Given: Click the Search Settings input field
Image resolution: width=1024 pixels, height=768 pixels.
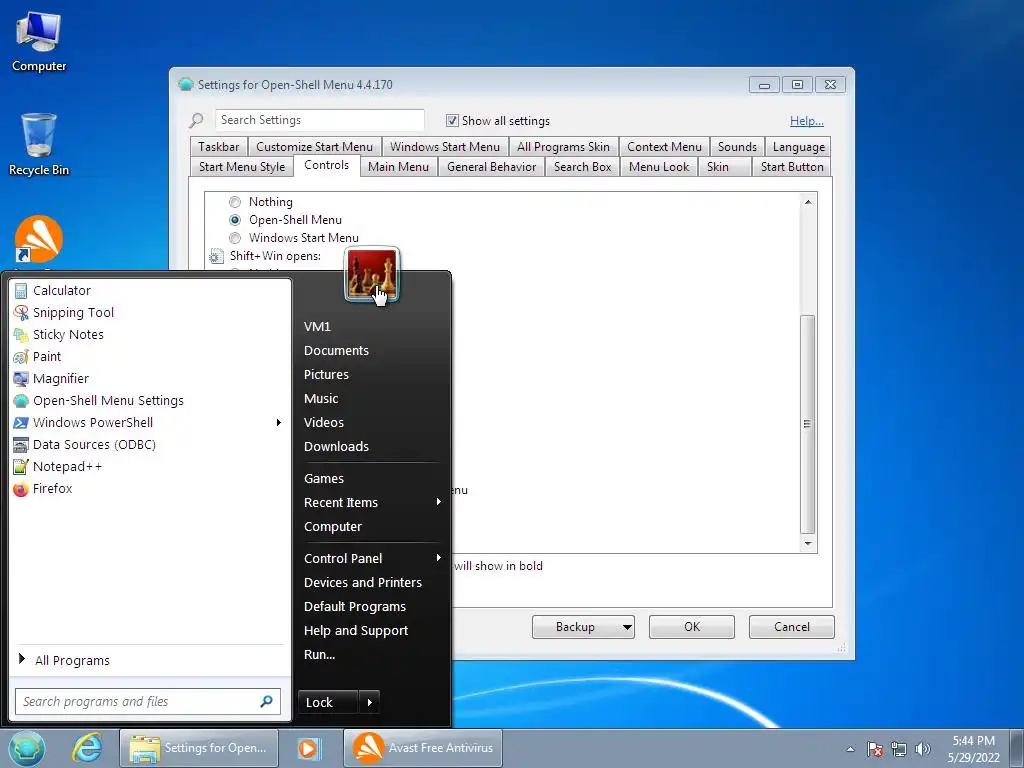Looking at the screenshot, I should coord(319,120).
